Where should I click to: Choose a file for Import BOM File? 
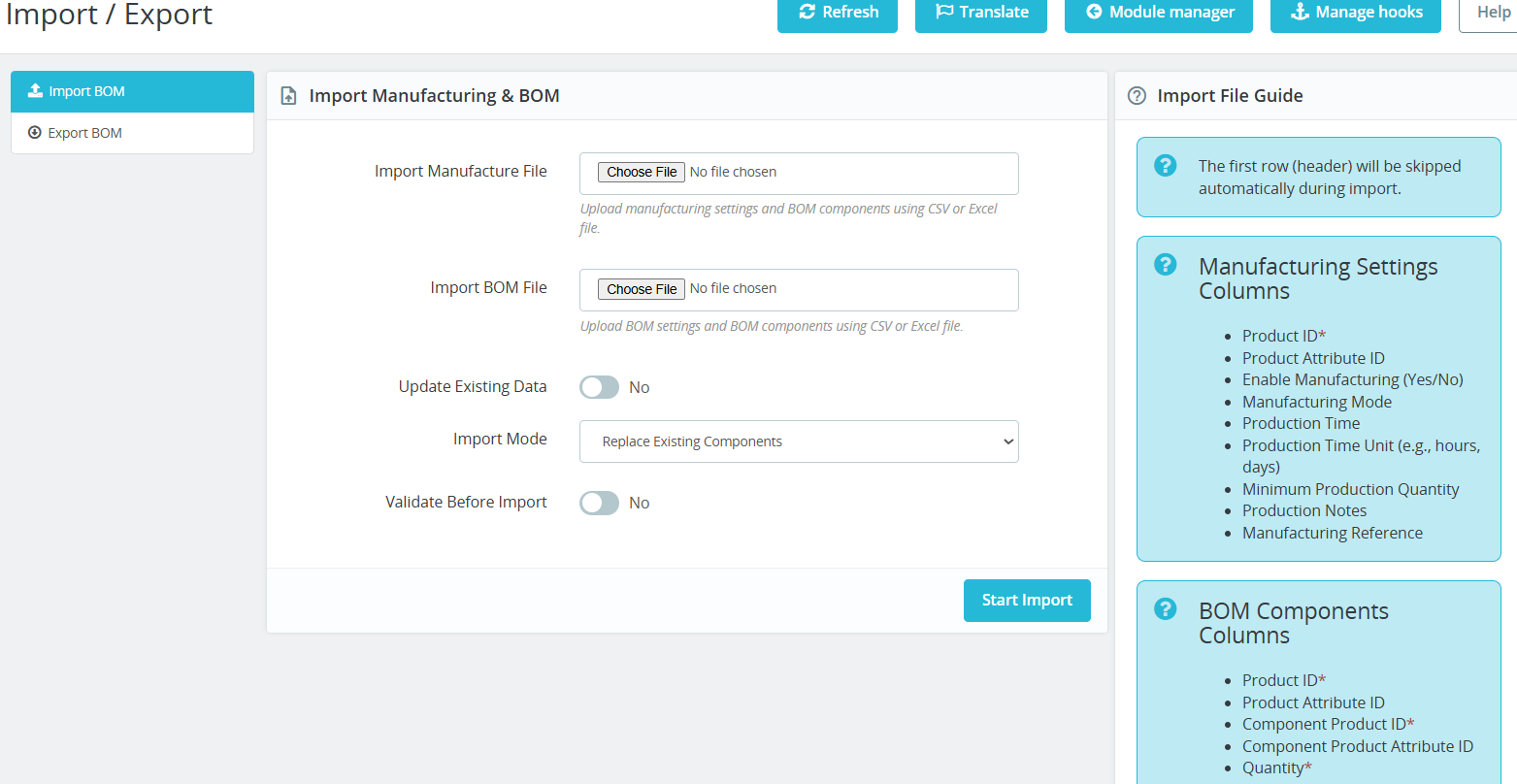click(x=642, y=289)
